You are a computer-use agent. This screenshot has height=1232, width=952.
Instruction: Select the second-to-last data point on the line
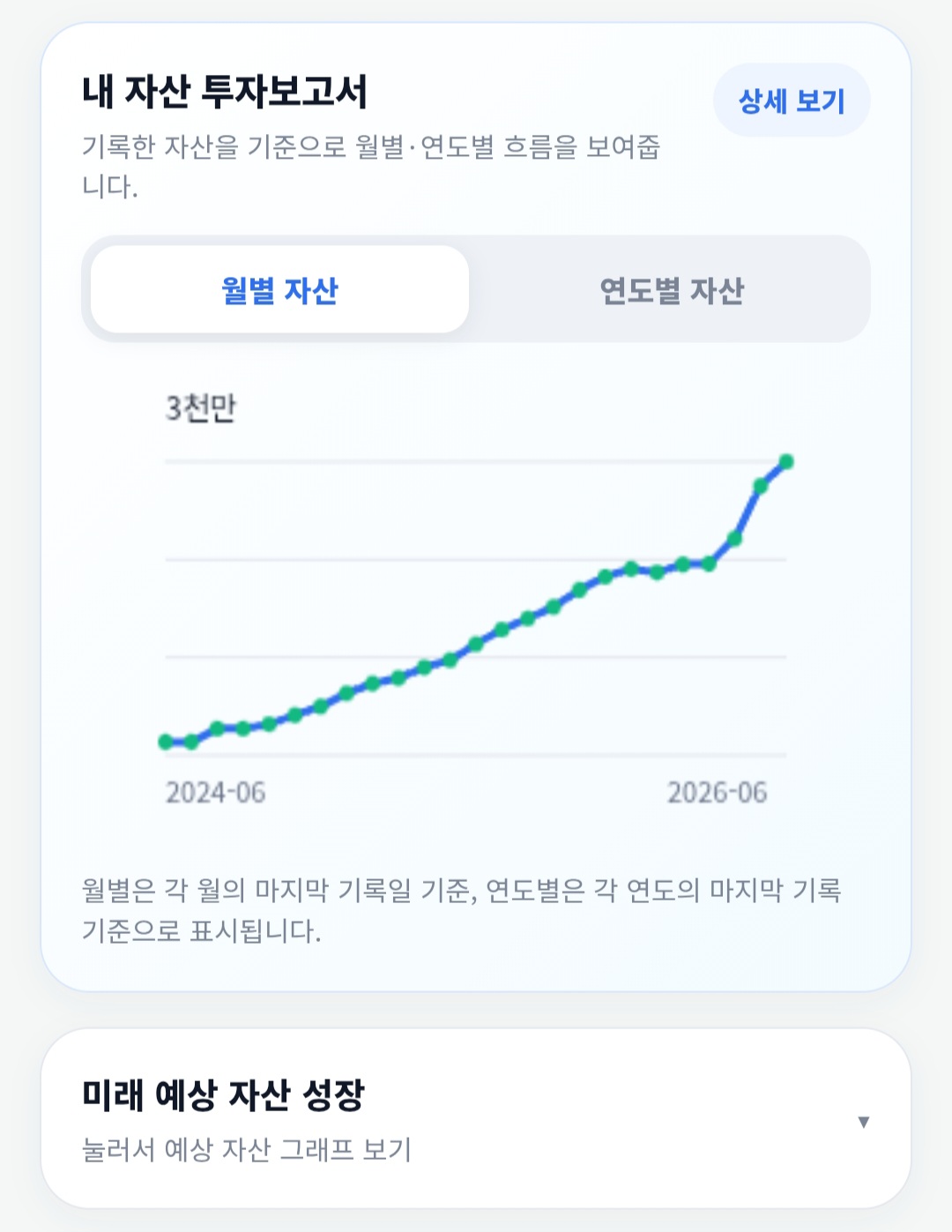coord(761,485)
